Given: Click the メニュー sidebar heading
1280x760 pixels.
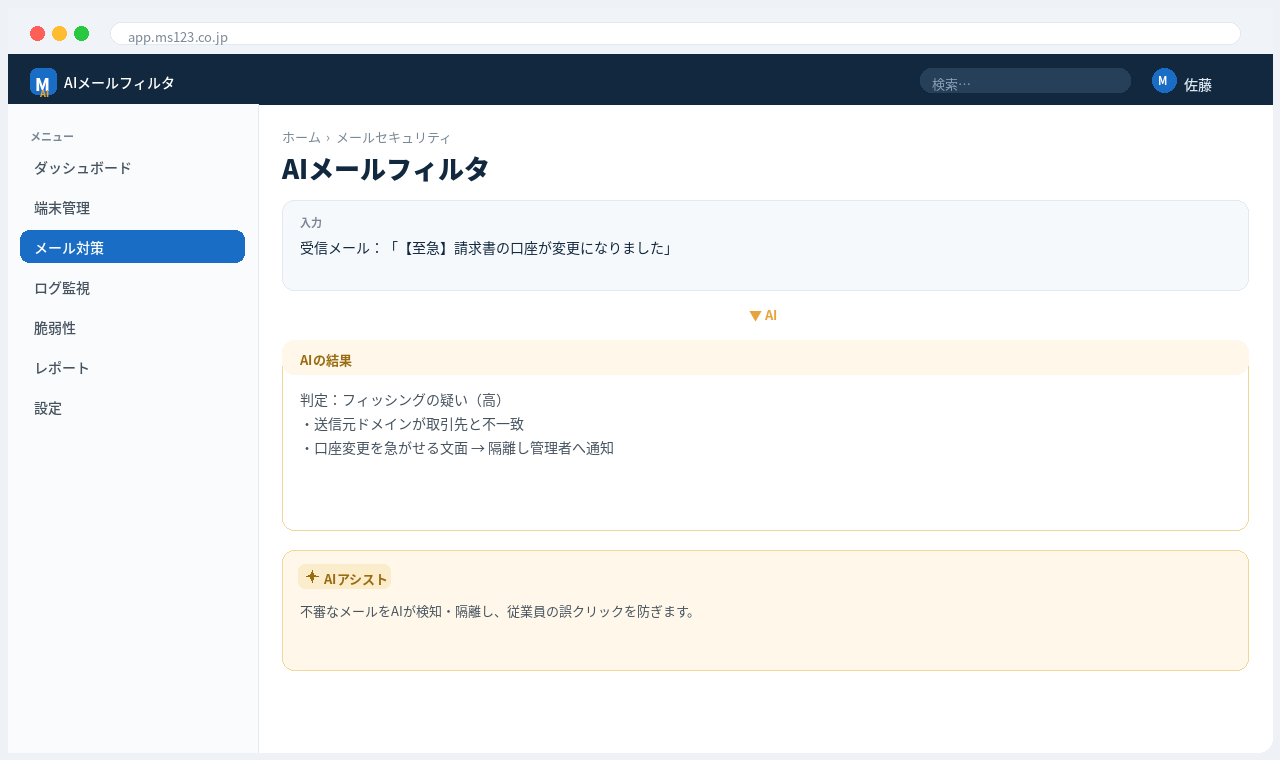Looking at the screenshot, I should (x=52, y=137).
